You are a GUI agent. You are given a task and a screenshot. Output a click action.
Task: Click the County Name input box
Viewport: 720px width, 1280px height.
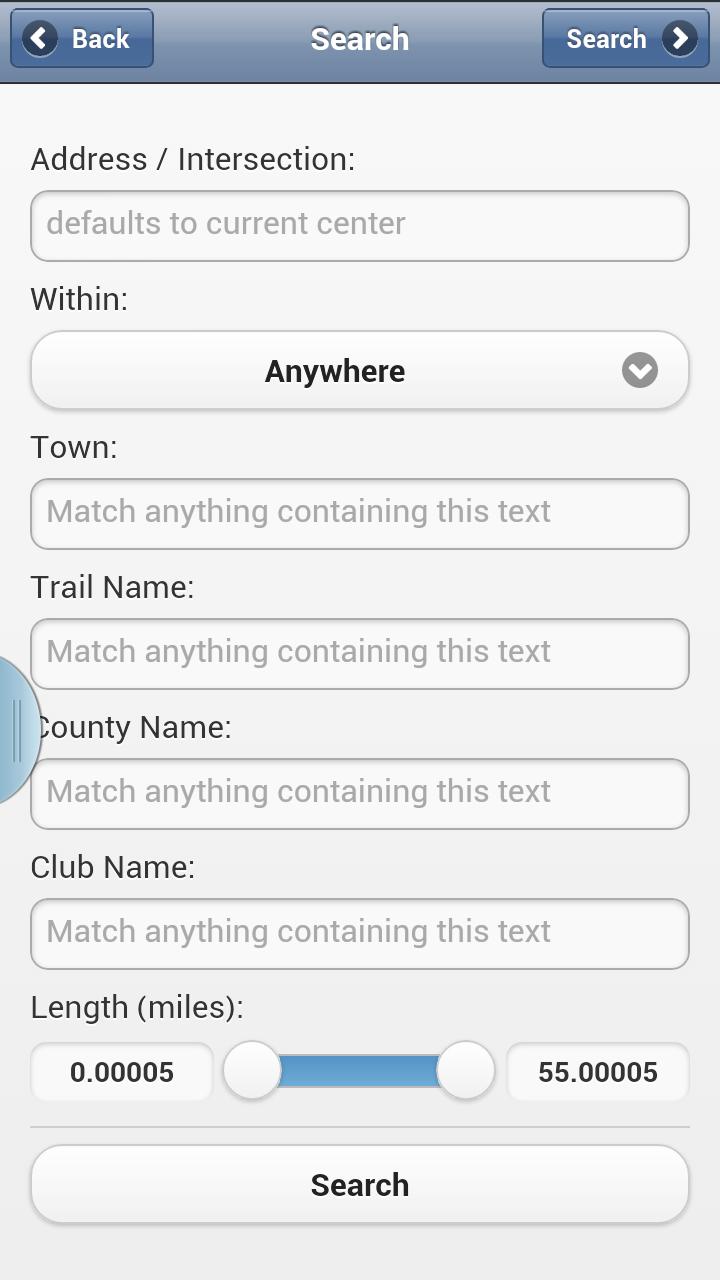pyautogui.click(x=360, y=793)
